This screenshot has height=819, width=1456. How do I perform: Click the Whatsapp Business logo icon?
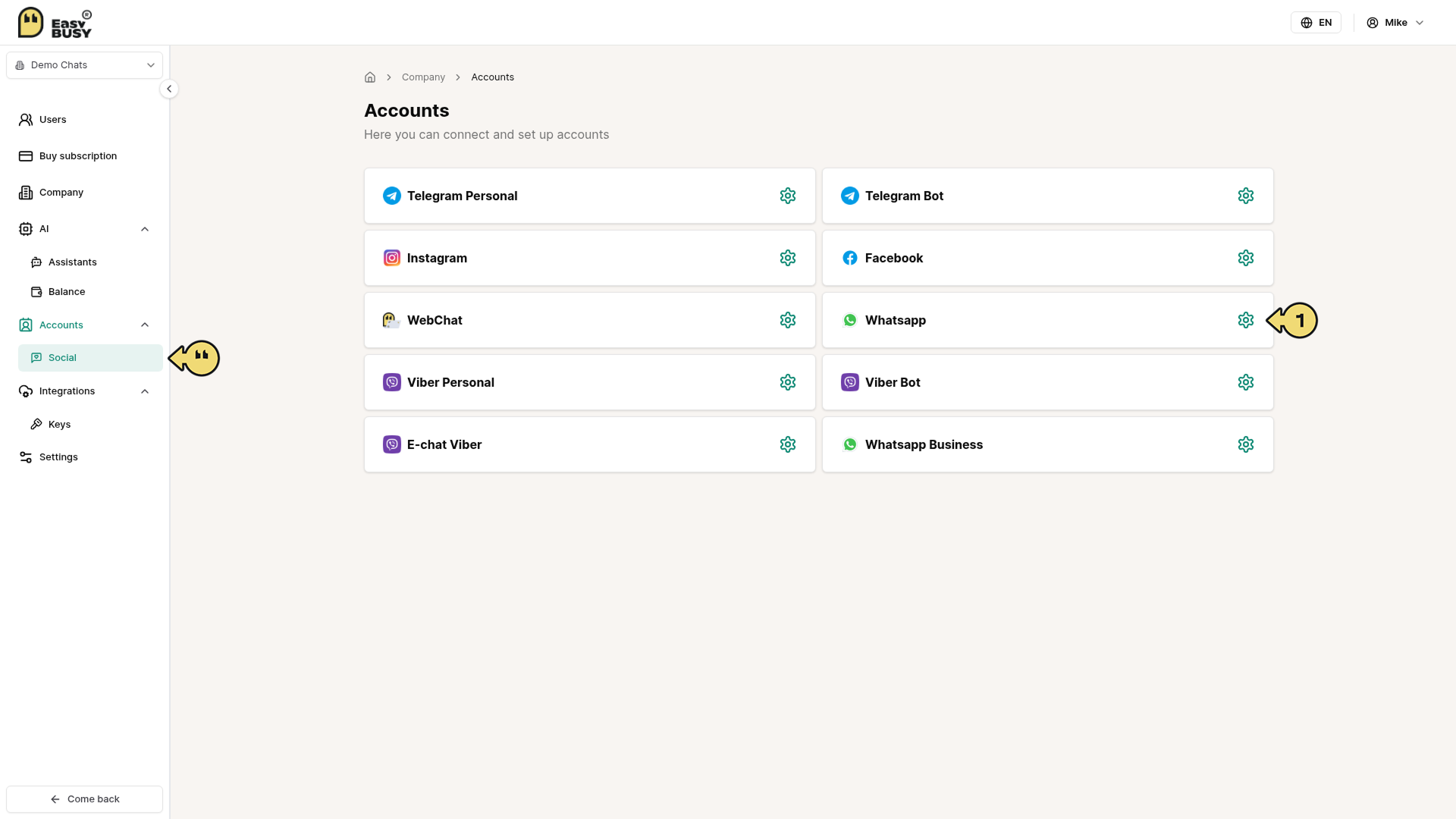pos(850,444)
